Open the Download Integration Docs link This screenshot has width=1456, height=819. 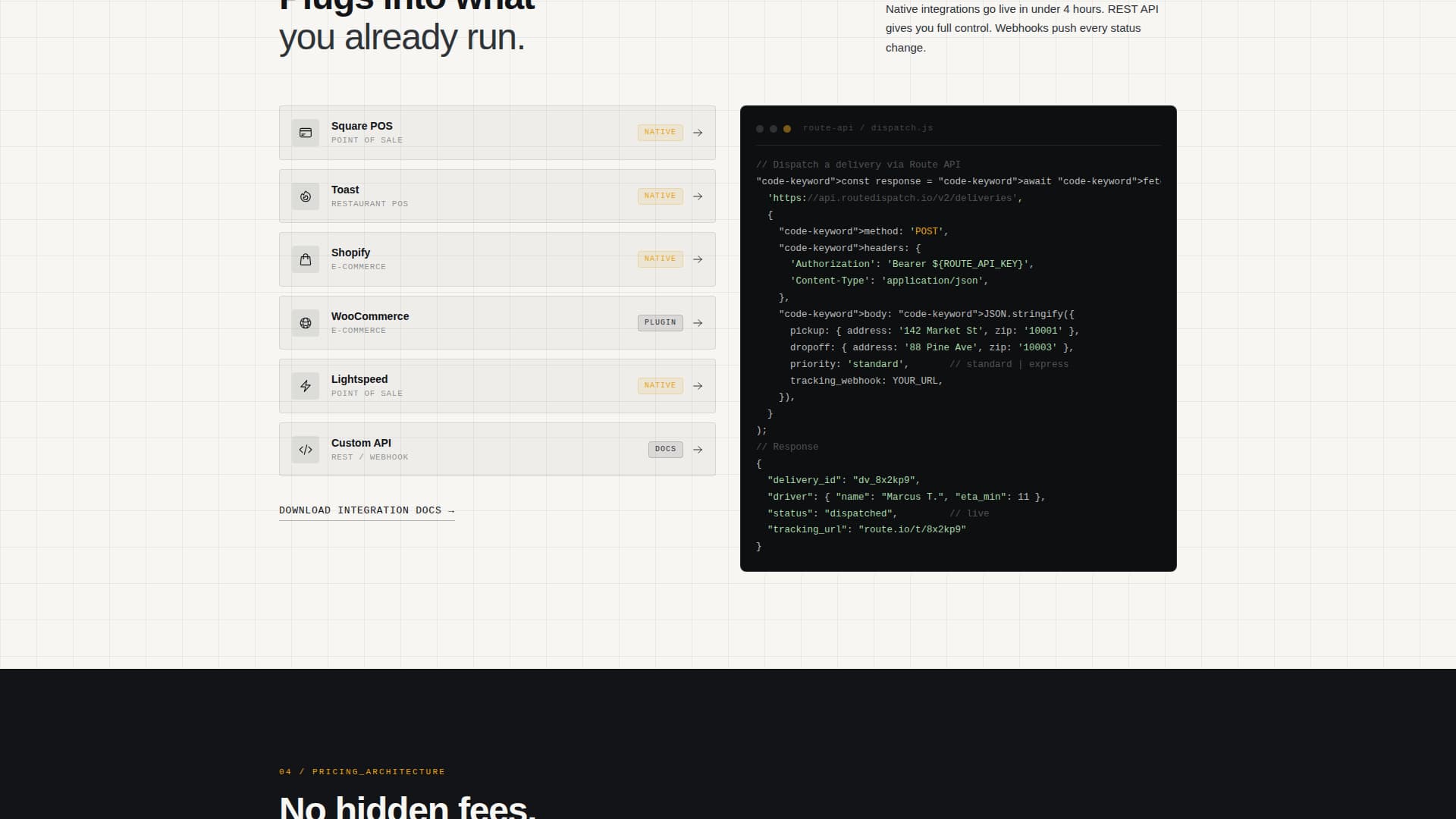click(367, 510)
